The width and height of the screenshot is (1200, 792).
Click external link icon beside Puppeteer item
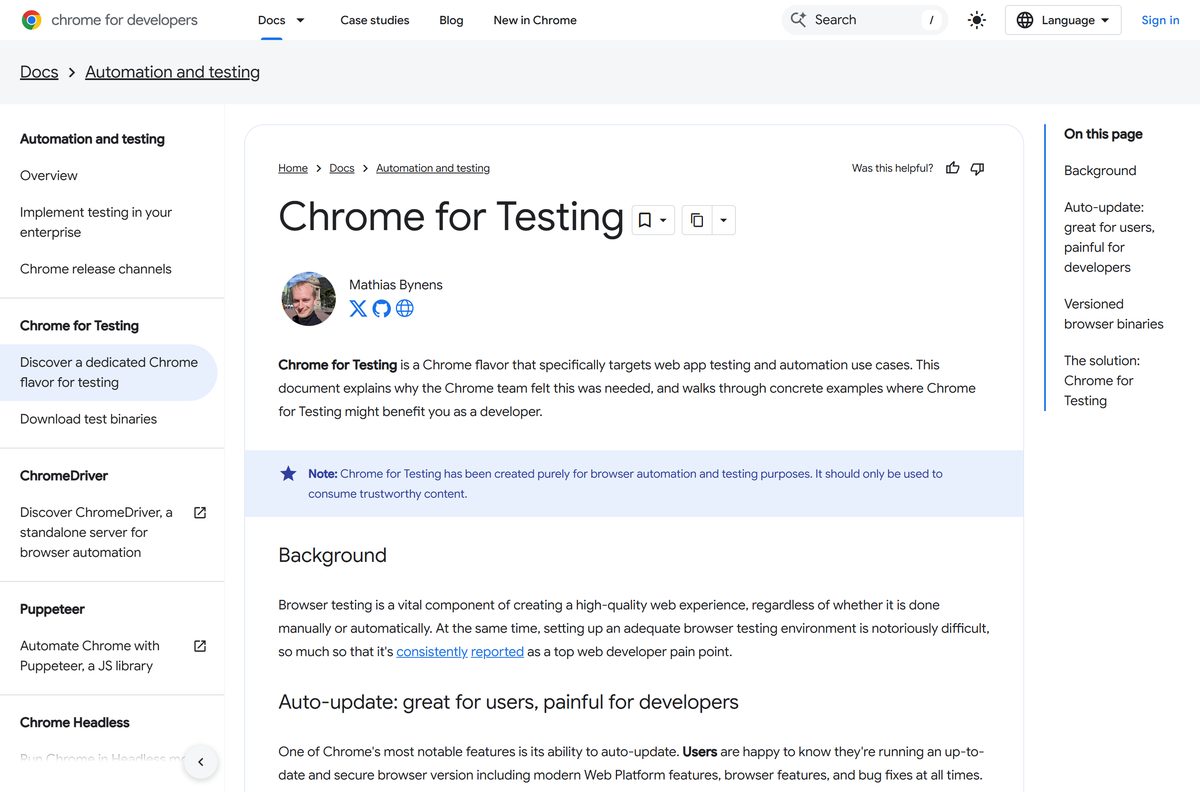click(x=200, y=646)
